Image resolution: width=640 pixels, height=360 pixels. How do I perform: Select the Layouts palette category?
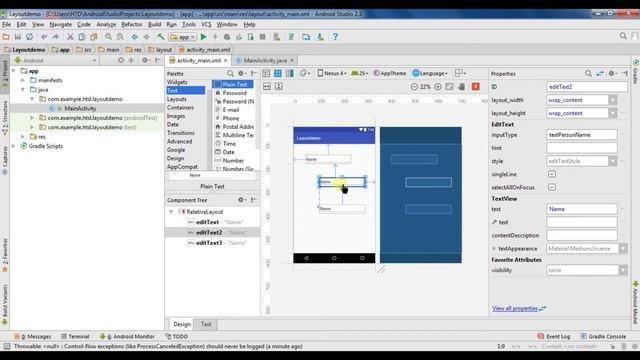click(x=176, y=99)
